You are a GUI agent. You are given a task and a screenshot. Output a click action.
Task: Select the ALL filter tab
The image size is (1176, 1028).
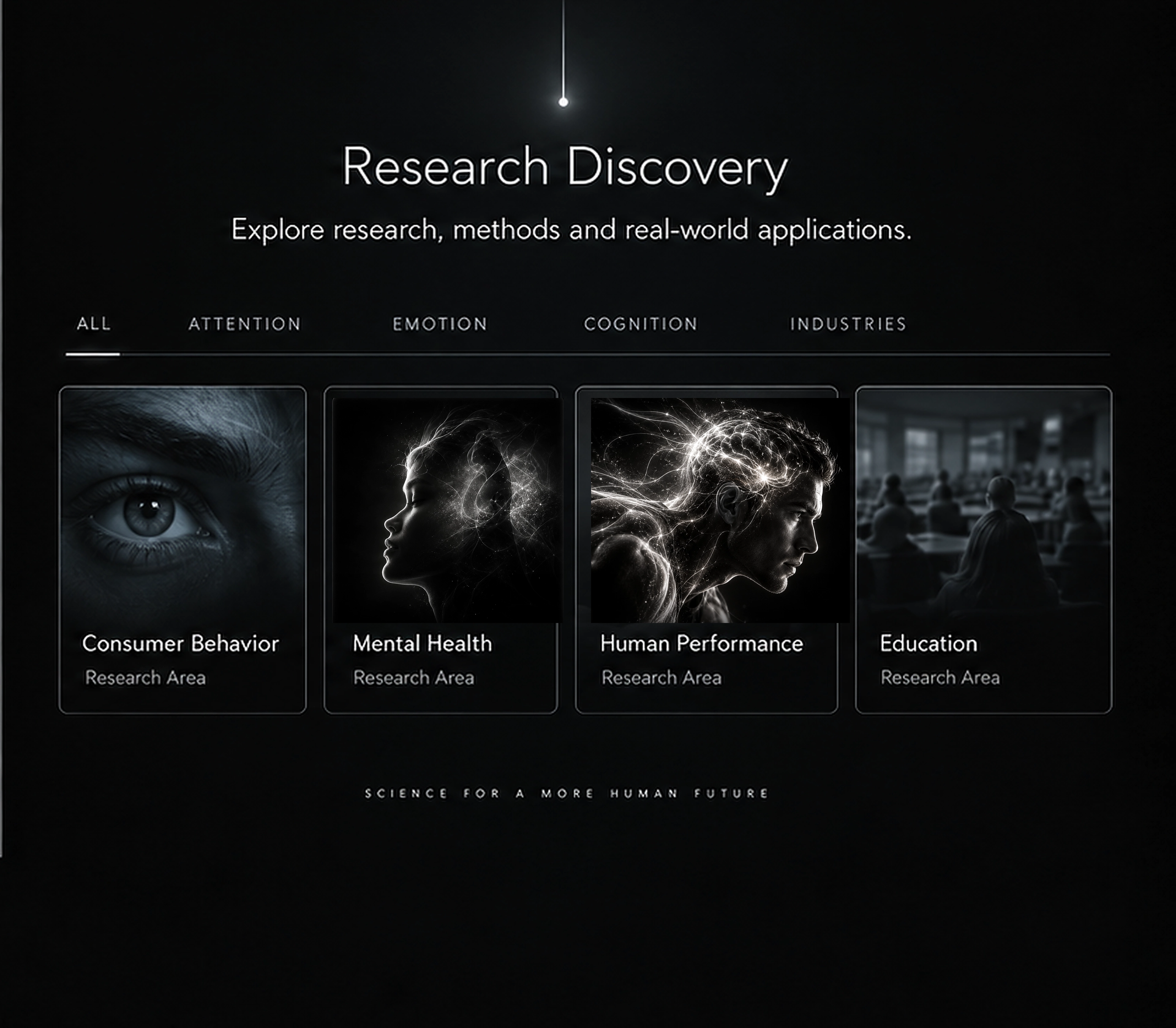click(93, 324)
